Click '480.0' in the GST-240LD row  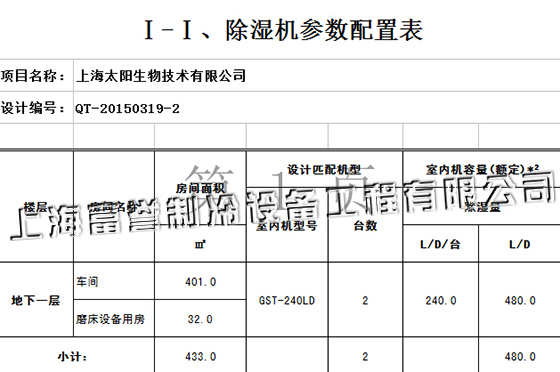point(520,300)
